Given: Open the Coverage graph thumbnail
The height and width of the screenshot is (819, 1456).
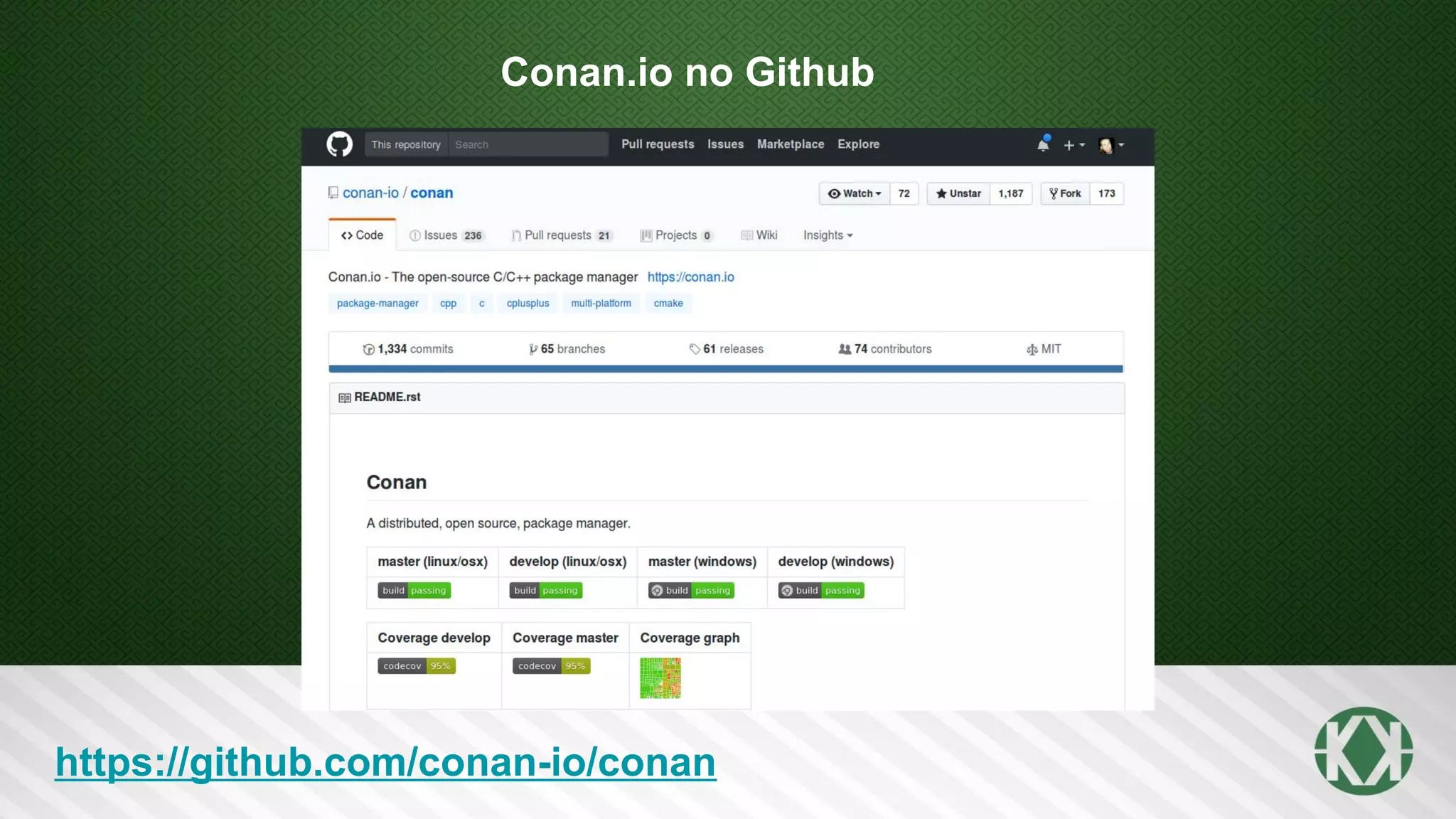Looking at the screenshot, I should pos(660,678).
